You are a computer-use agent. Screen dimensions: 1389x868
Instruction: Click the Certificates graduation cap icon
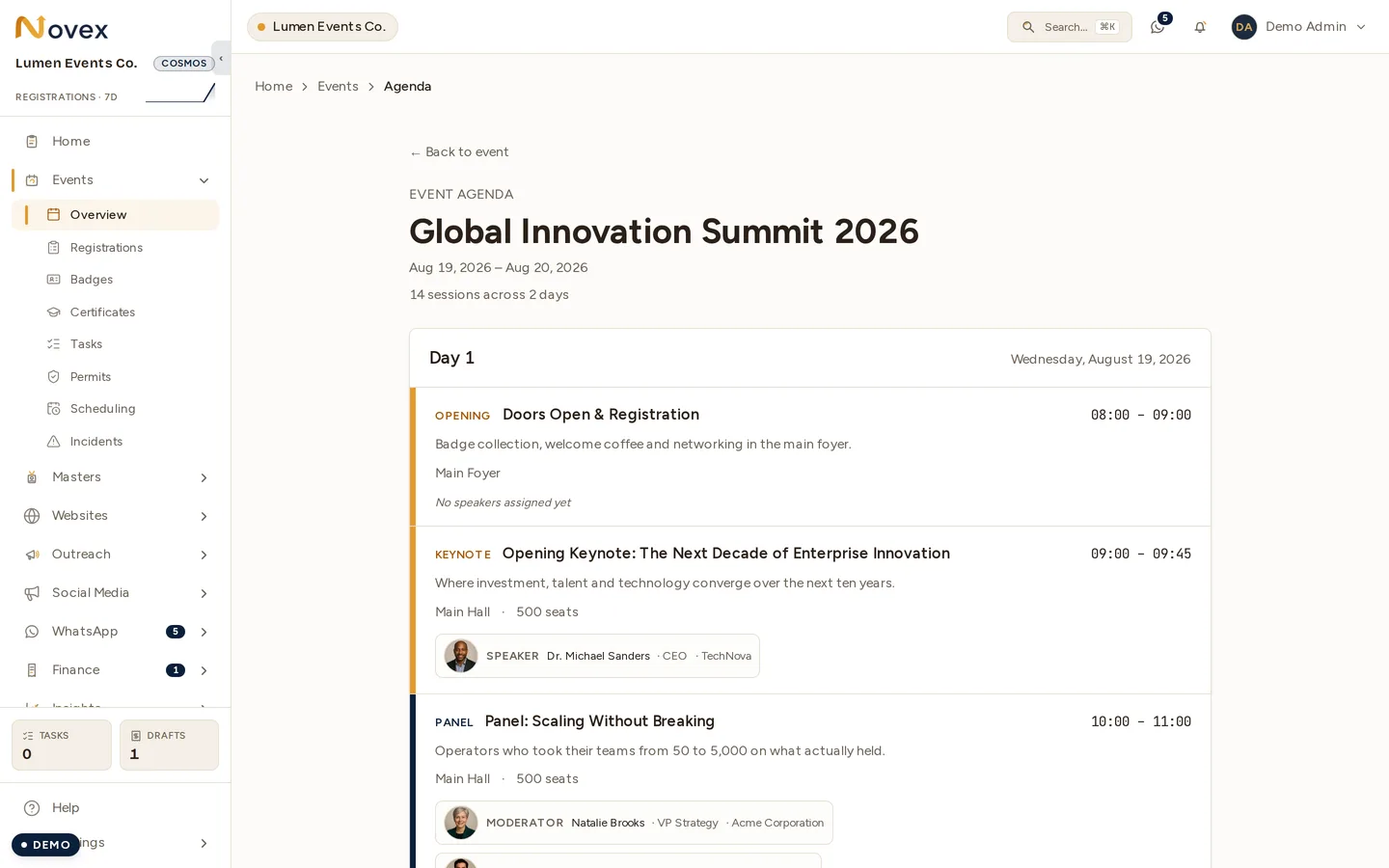pyautogui.click(x=54, y=312)
